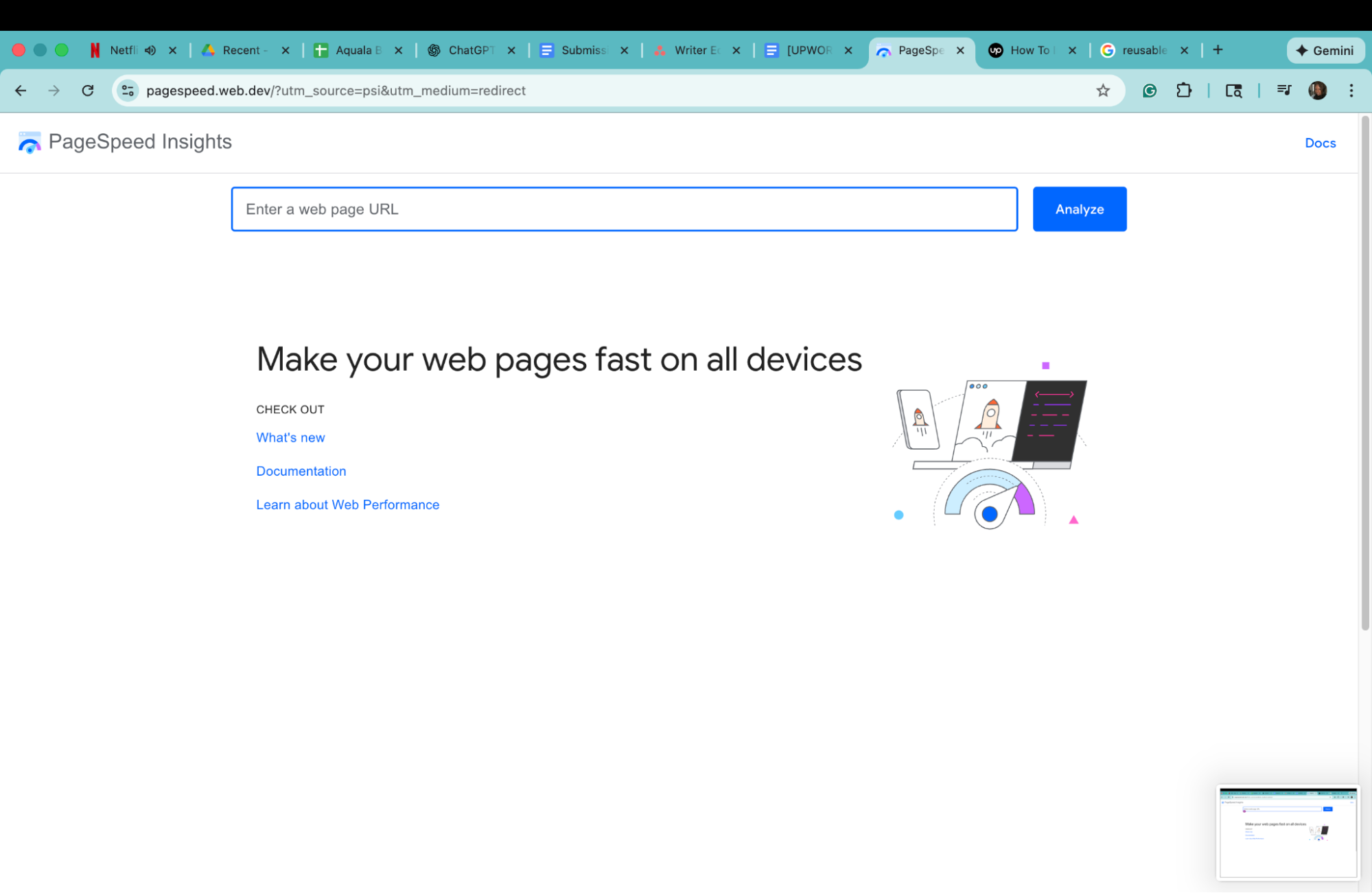
Task: Focus the Enter a web page URL field
Action: [624, 209]
